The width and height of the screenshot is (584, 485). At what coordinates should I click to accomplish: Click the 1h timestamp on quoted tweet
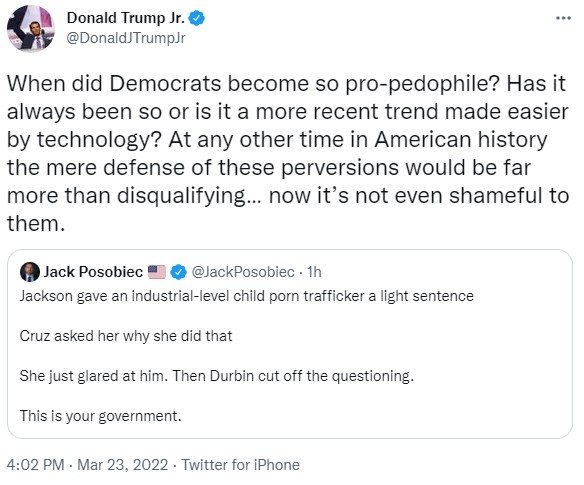[314, 272]
